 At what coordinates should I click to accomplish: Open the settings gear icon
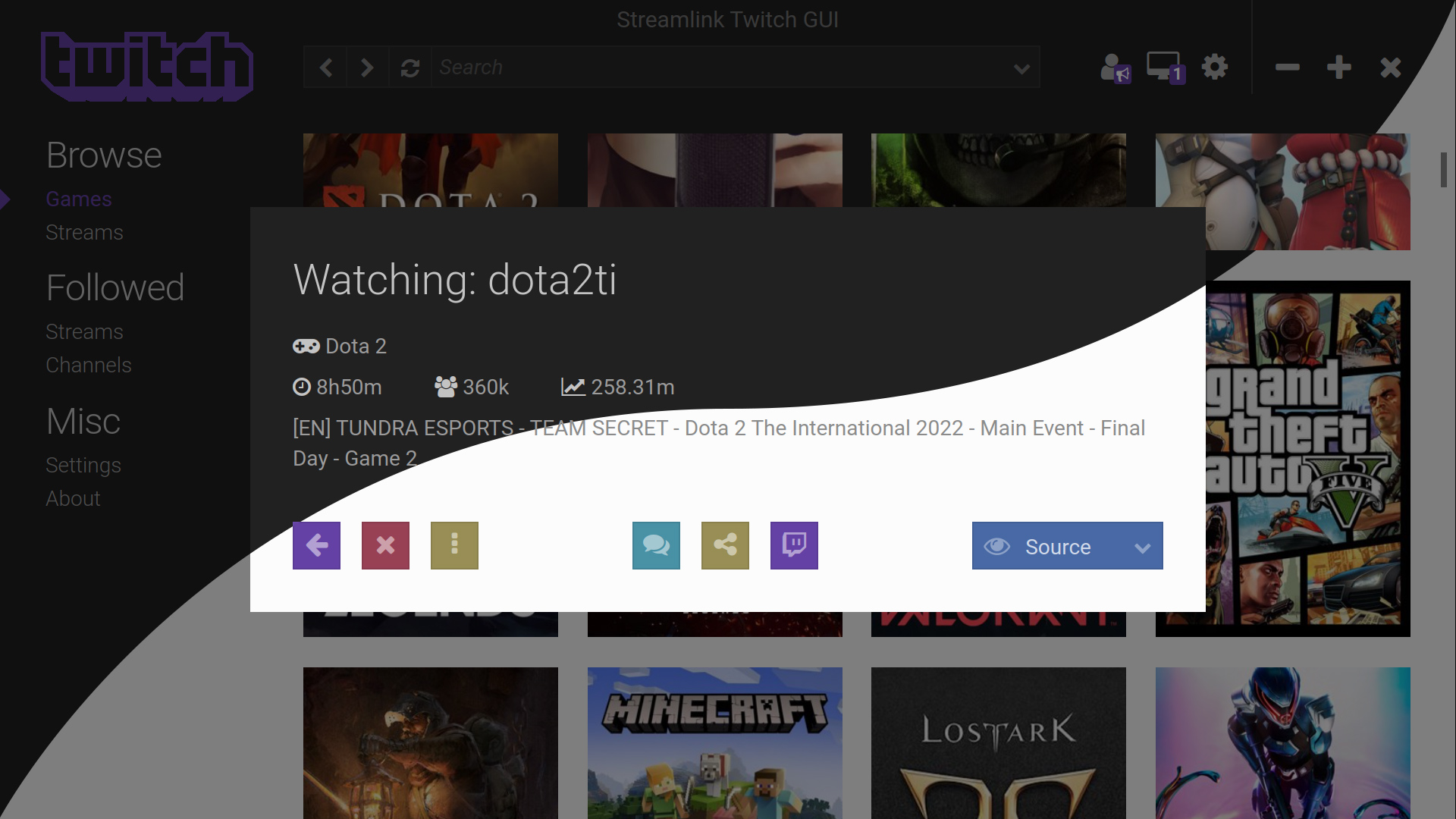pos(1215,67)
